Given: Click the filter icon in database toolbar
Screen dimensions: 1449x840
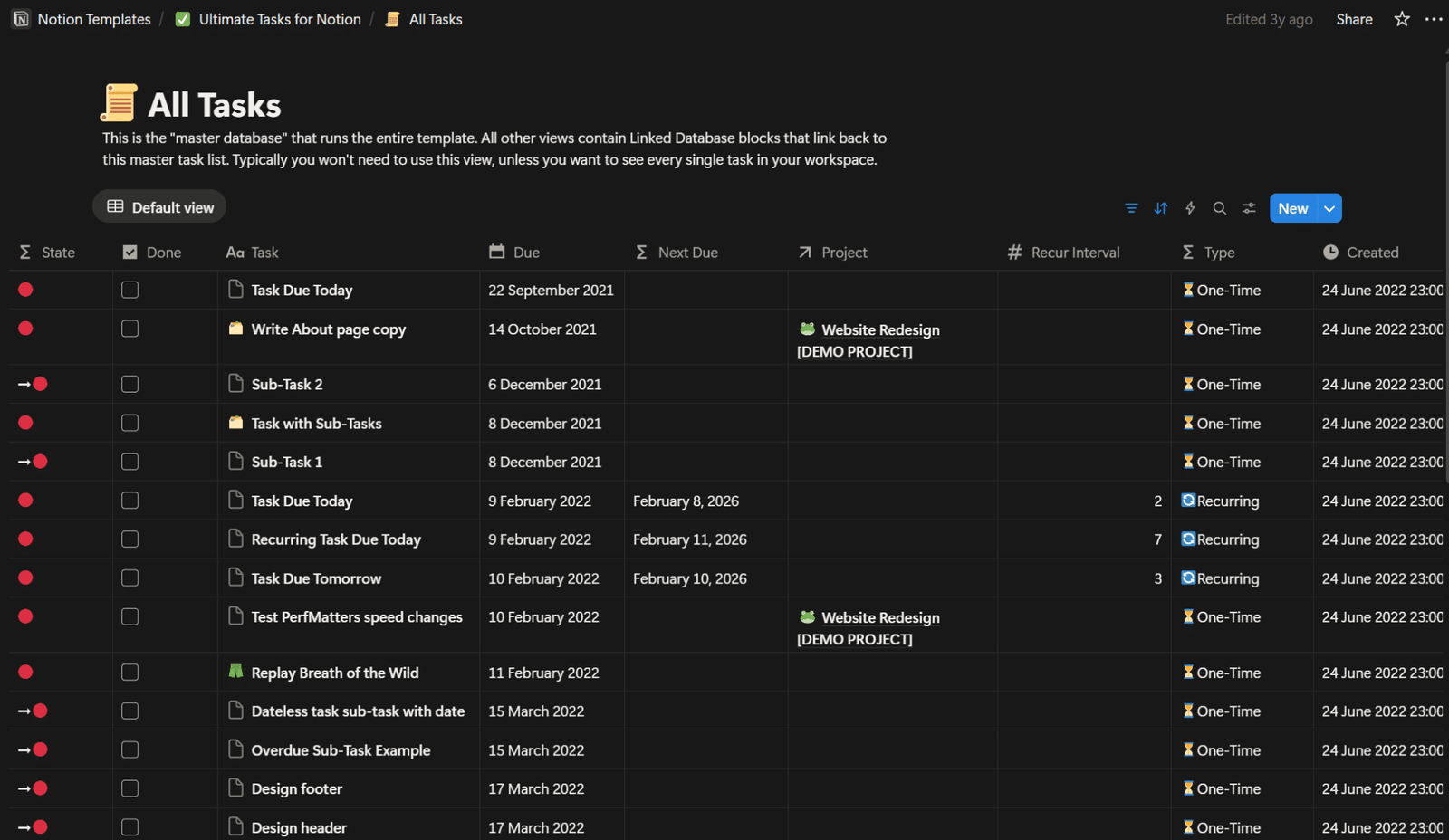Looking at the screenshot, I should click(1131, 208).
